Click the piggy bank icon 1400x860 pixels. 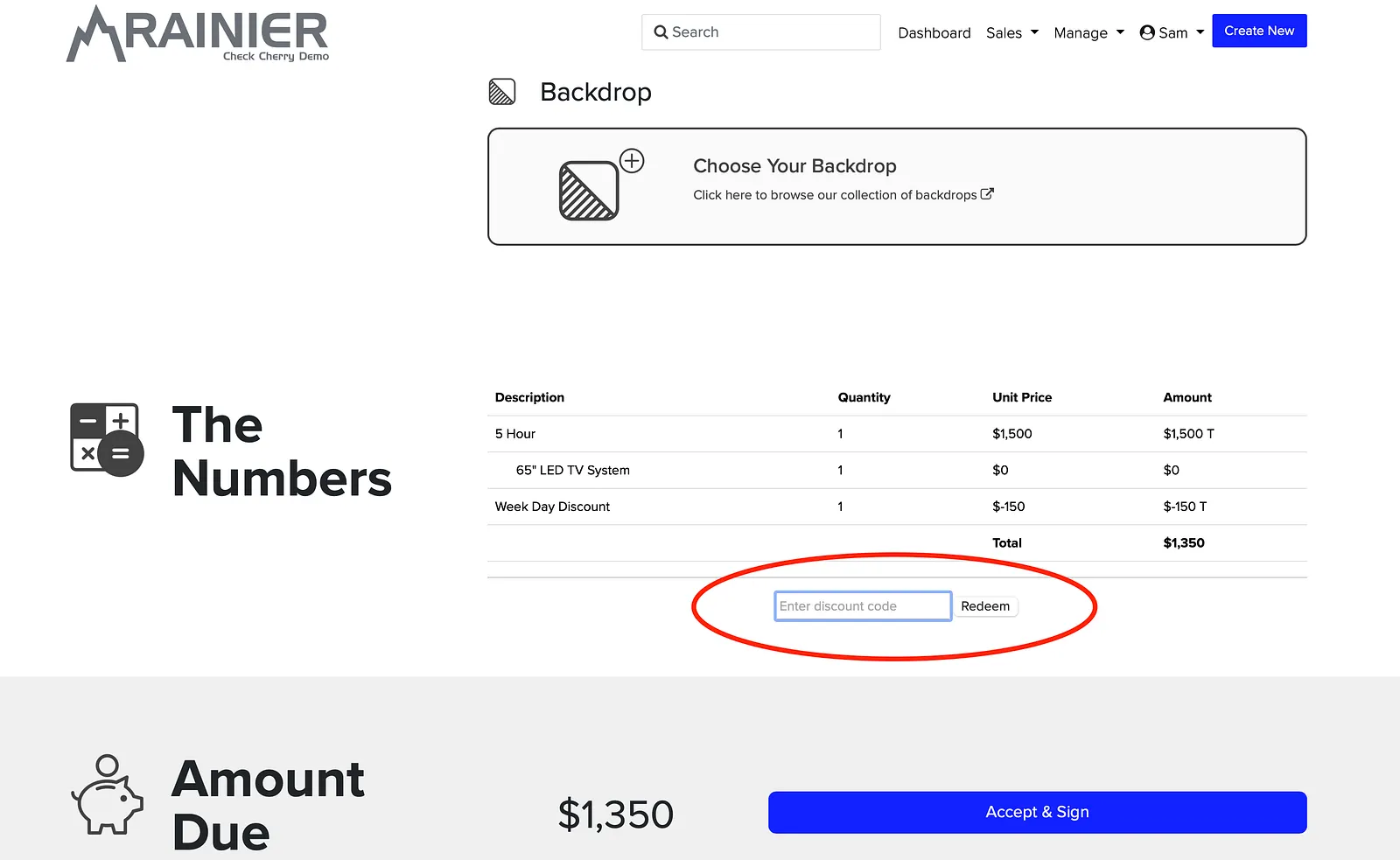(x=107, y=794)
